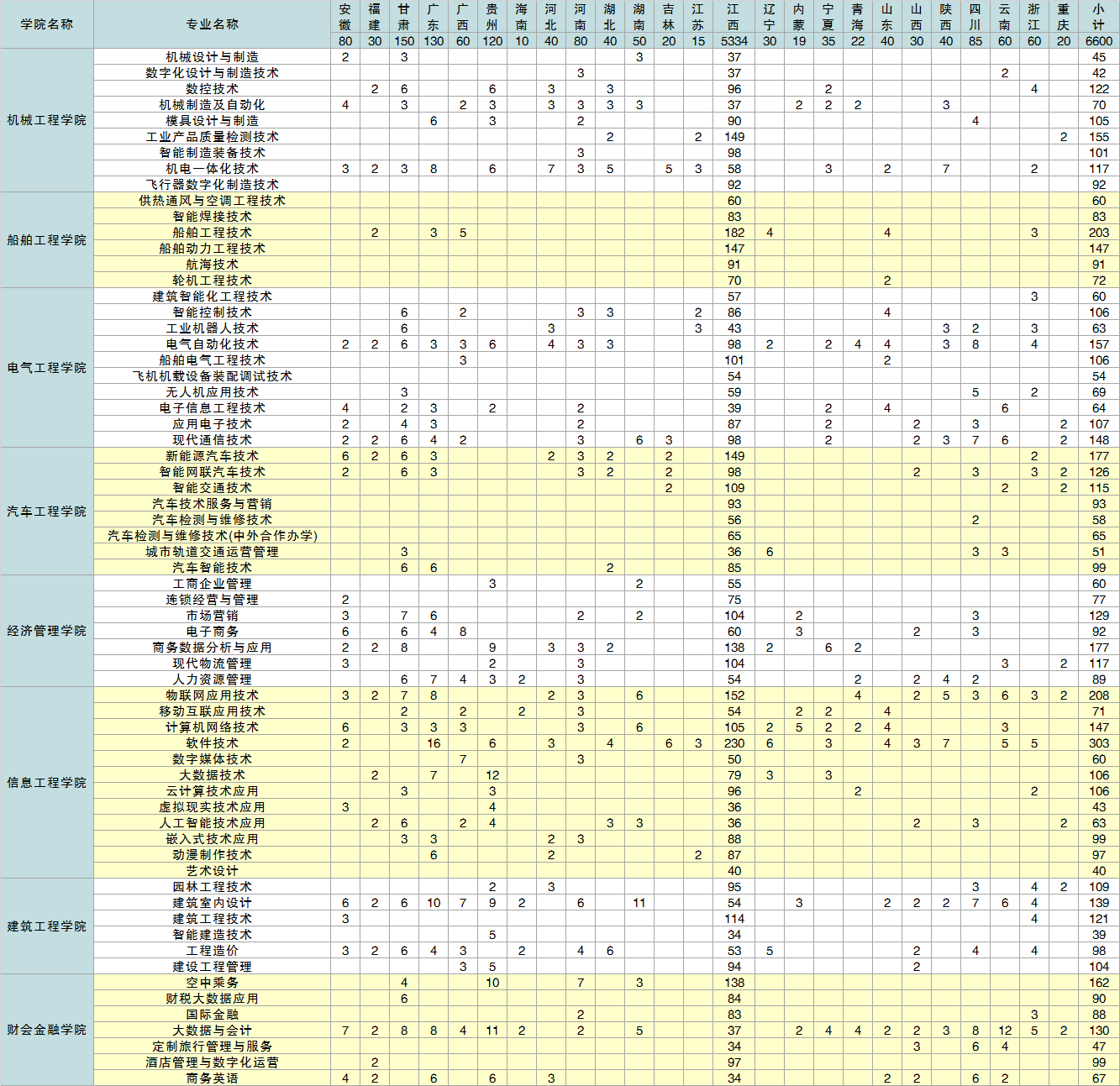Select the 电气自动化技术 cell

(213, 344)
